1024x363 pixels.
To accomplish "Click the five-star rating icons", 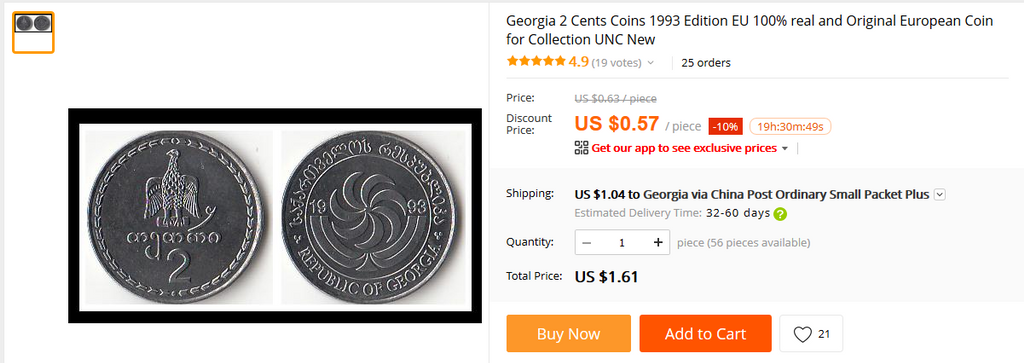I will [536, 62].
